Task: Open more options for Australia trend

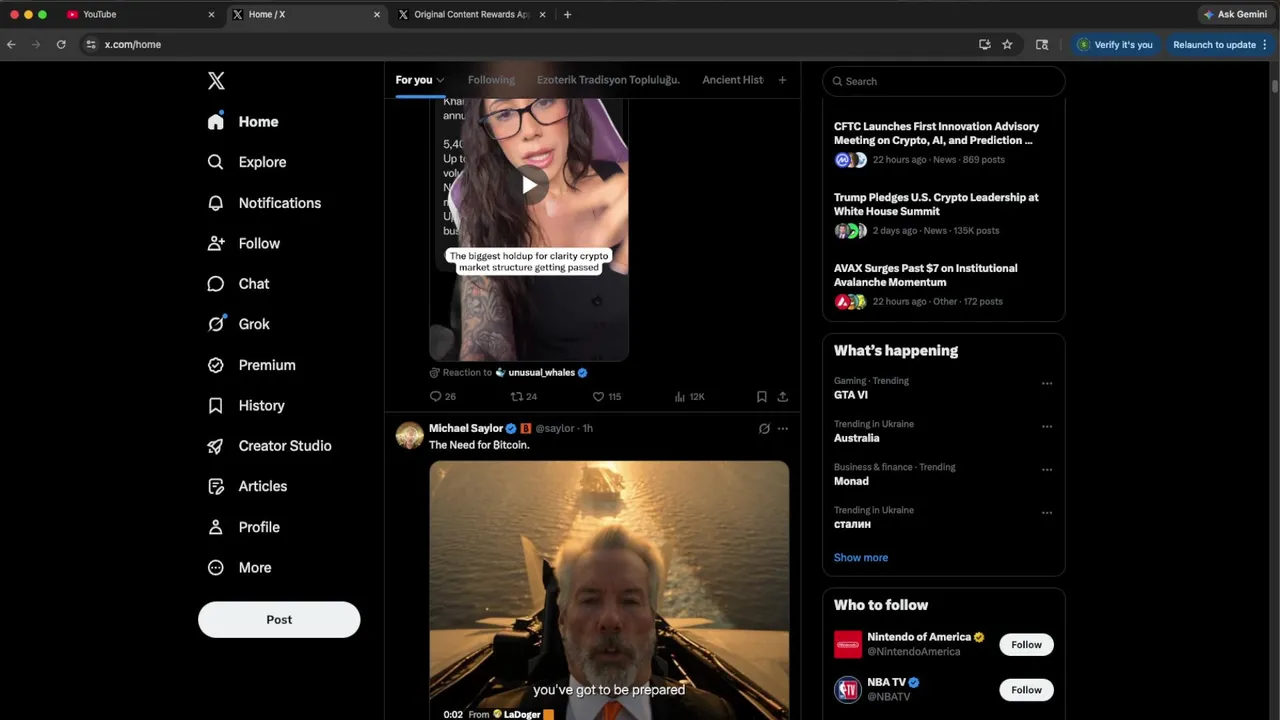Action: pyautogui.click(x=1047, y=426)
